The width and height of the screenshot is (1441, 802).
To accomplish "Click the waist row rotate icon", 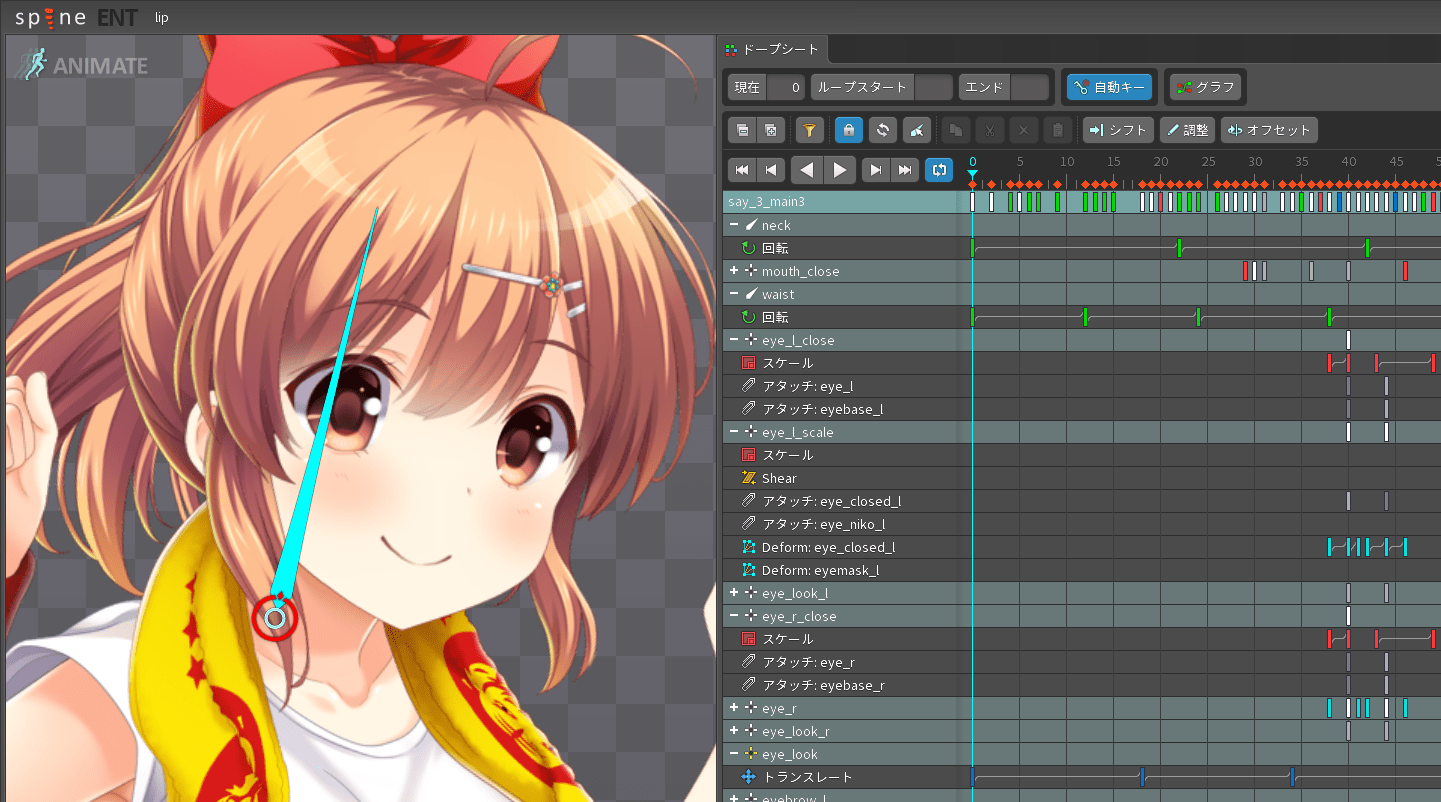I will click(748, 317).
